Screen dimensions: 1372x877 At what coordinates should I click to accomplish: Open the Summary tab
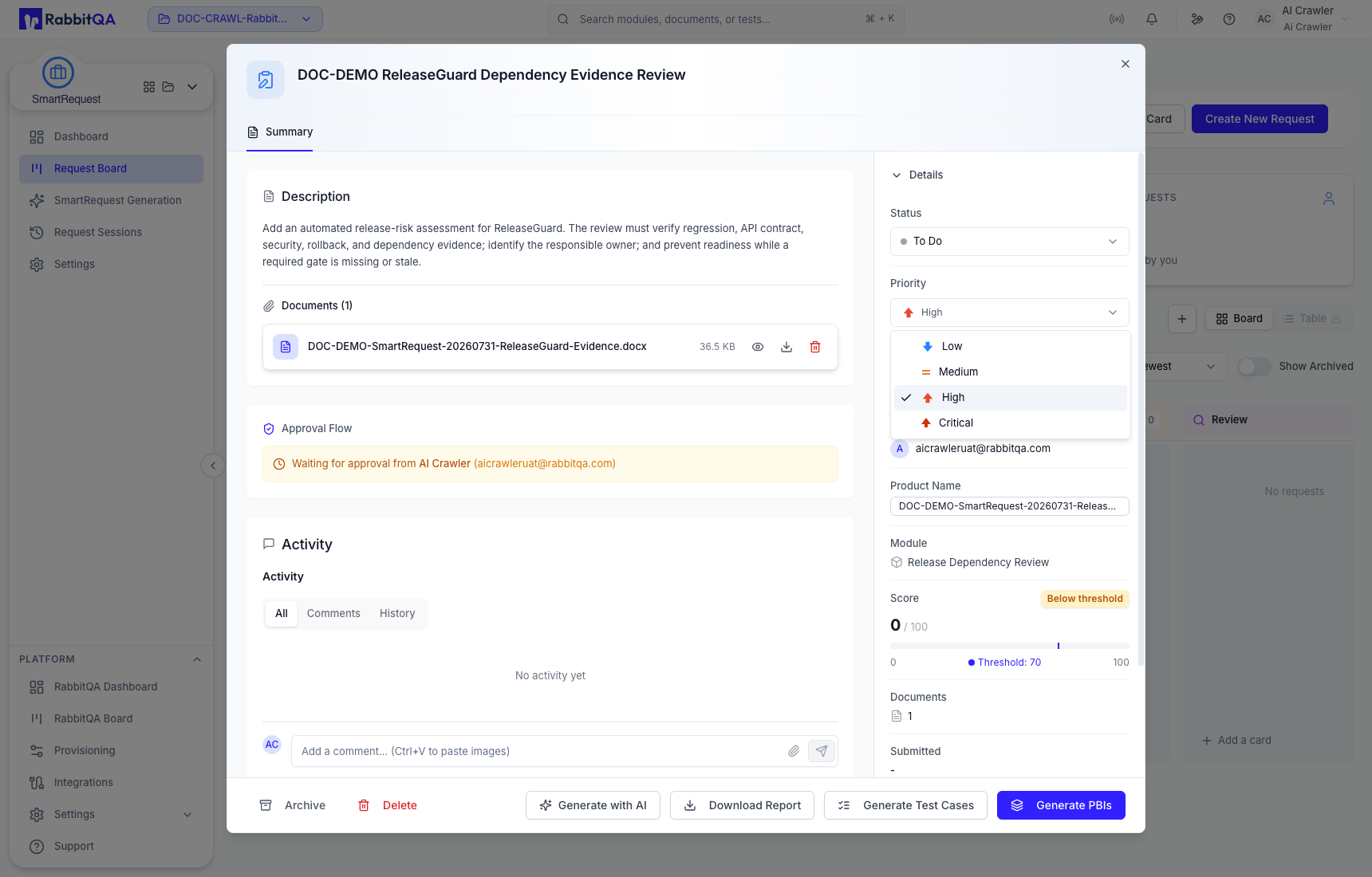[x=280, y=132]
